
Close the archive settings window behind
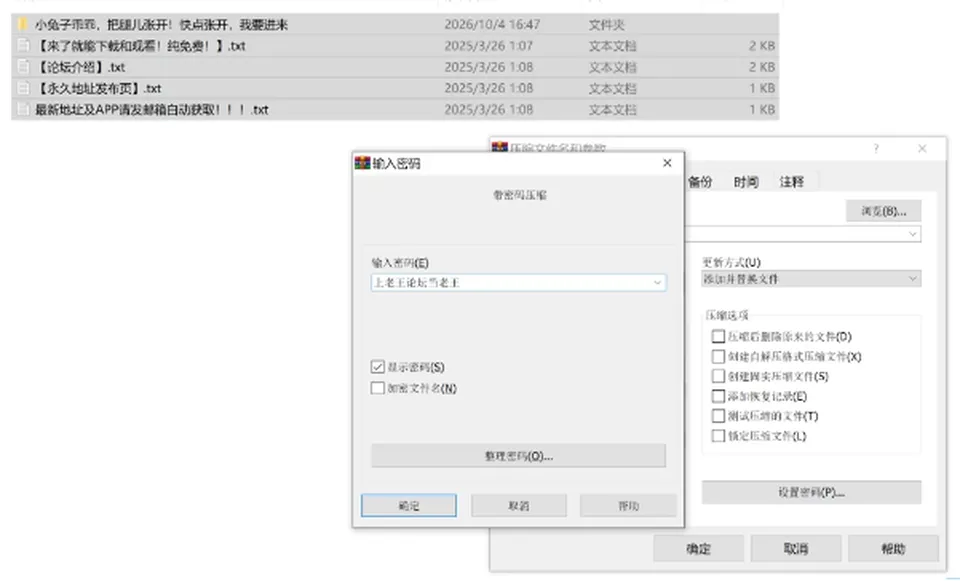click(x=922, y=148)
